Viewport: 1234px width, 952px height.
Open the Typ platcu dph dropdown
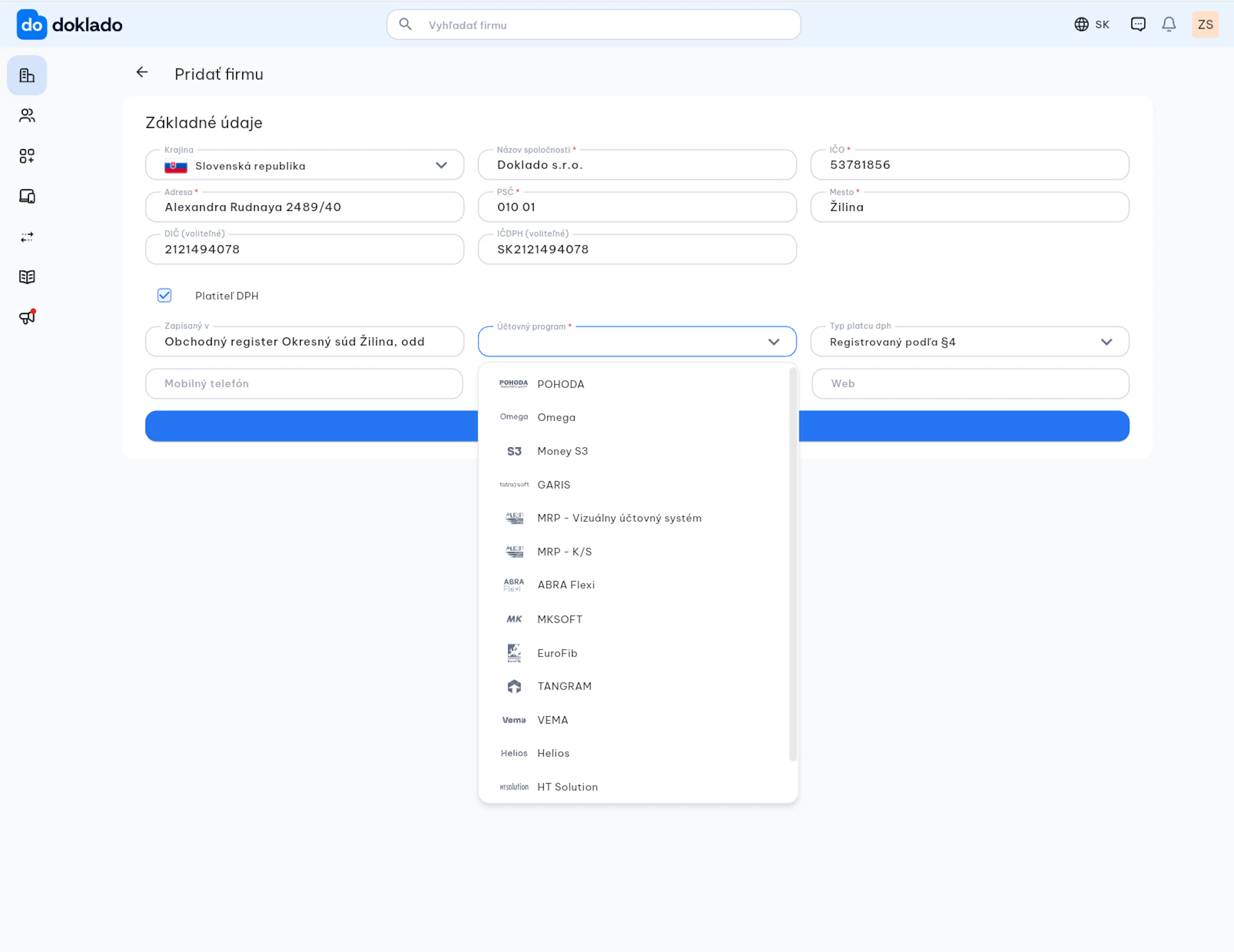pos(970,341)
